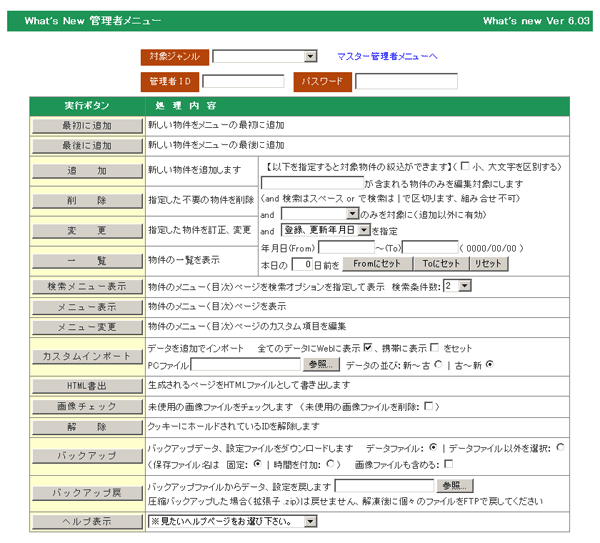Click the 追加 button
The image size is (600, 543).
point(87,171)
